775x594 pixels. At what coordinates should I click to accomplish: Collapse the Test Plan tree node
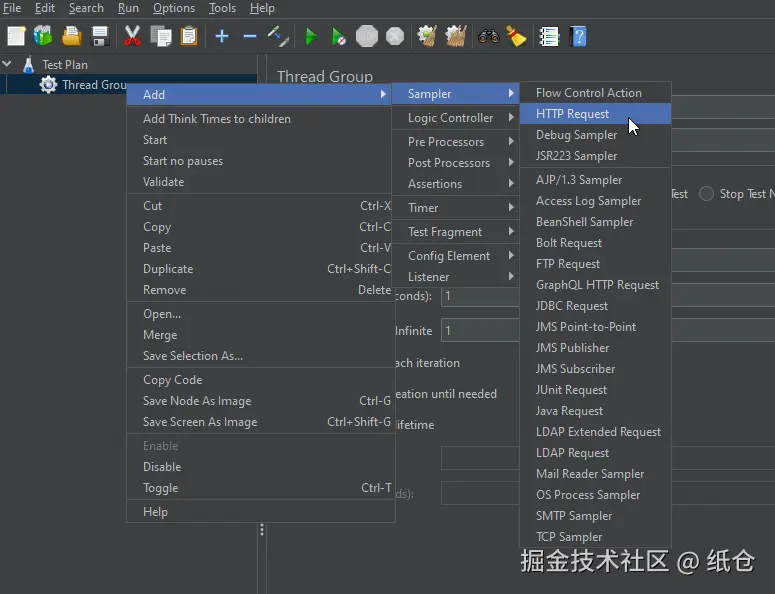(7, 64)
